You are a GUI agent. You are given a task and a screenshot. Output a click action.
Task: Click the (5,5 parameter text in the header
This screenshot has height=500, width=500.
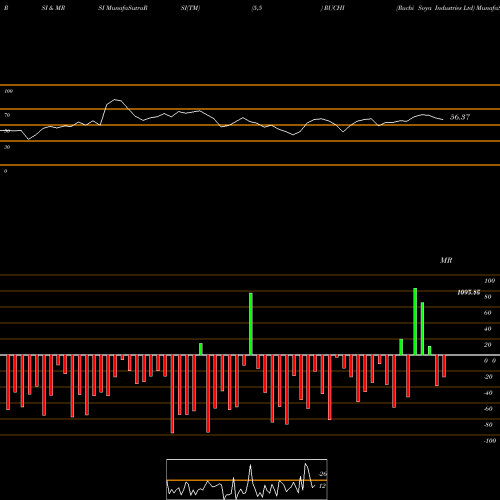[x=257, y=8]
